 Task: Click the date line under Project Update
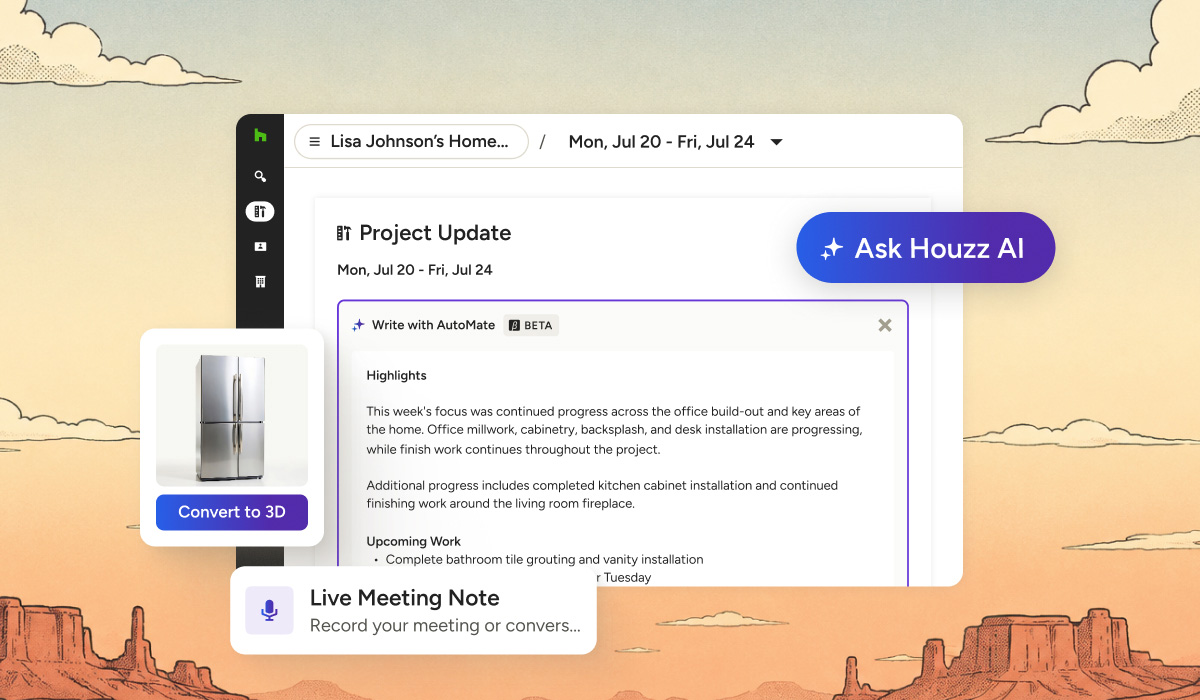pos(414,270)
